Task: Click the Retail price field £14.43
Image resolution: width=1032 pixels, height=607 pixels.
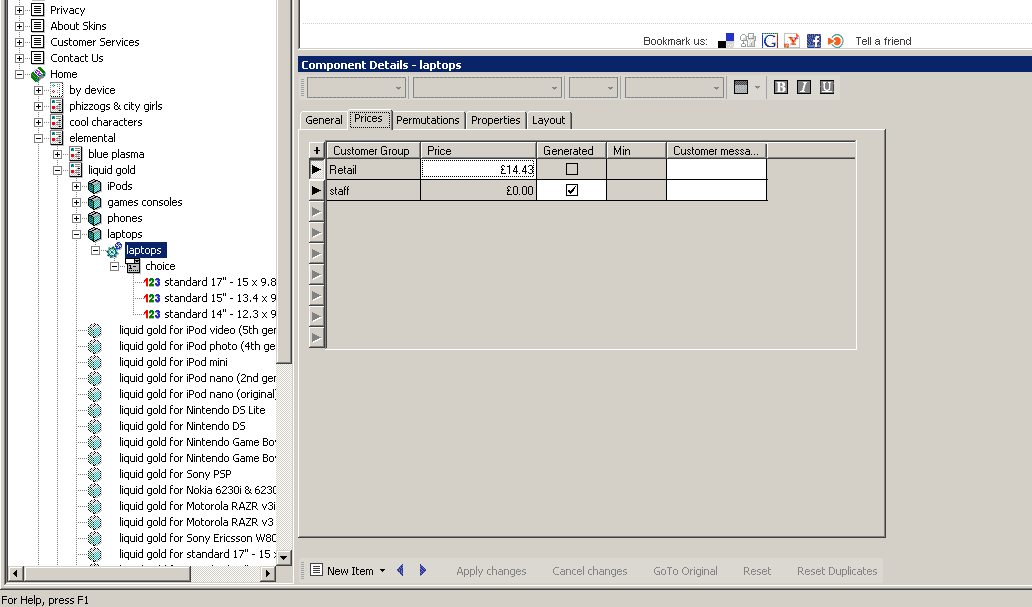Action: pyautogui.click(x=479, y=170)
